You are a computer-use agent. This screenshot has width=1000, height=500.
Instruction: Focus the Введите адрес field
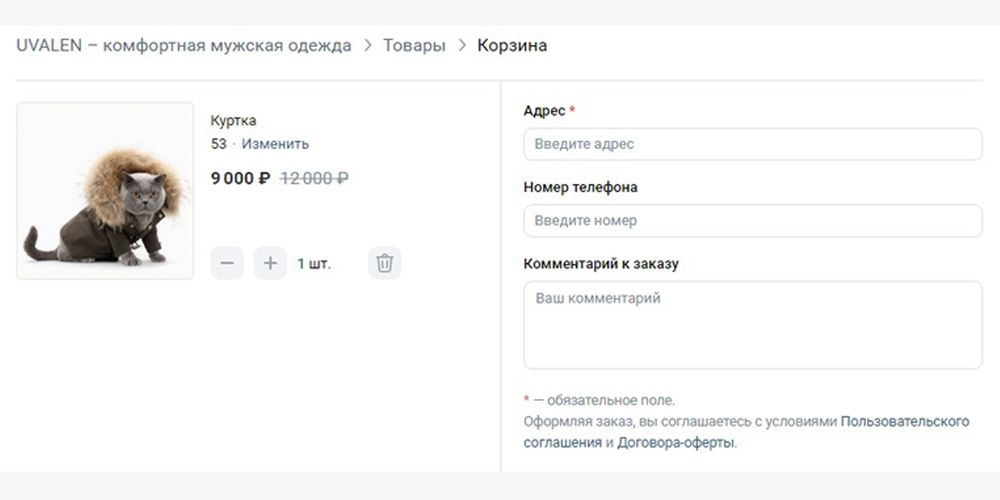[x=753, y=144]
